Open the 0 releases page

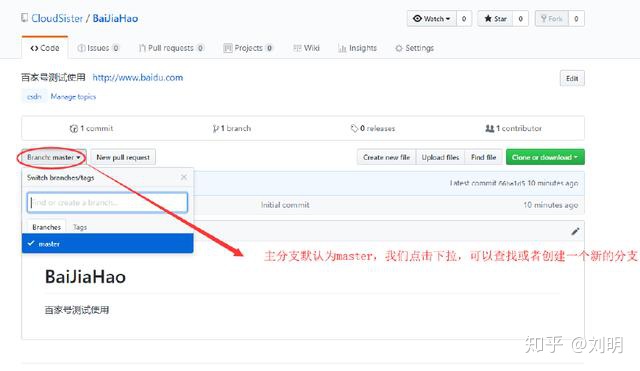(373, 128)
